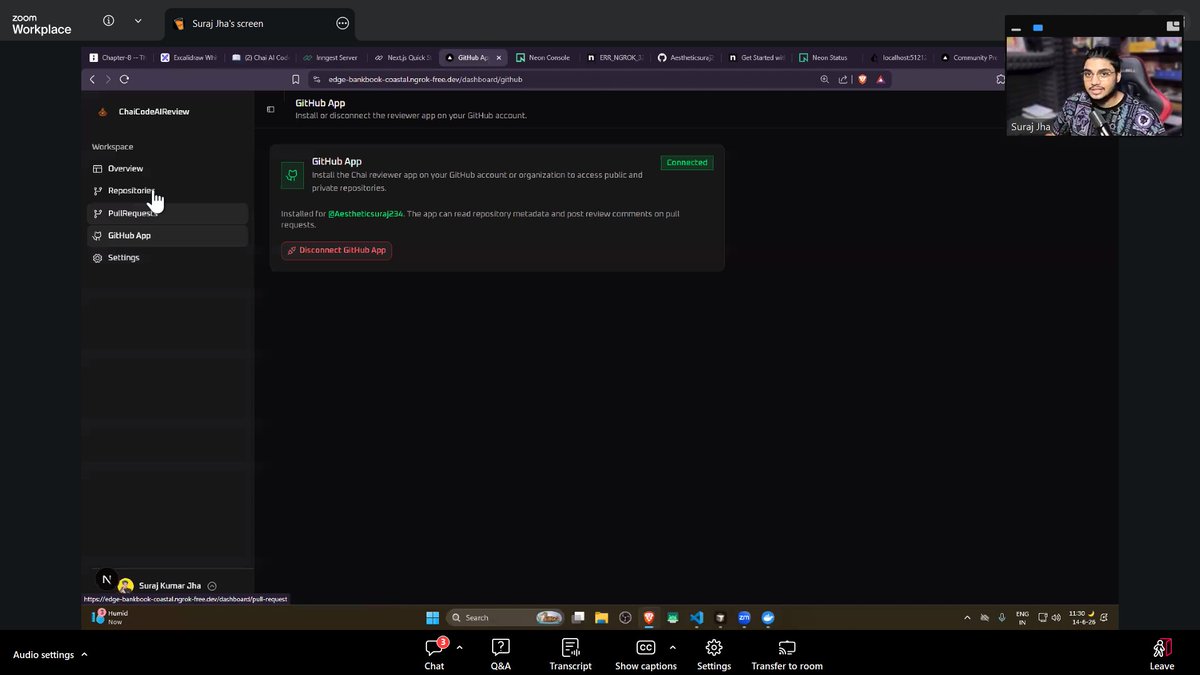The width and height of the screenshot is (1200, 675).
Task: Click the GitHub App card icon
Action: coord(292,175)
